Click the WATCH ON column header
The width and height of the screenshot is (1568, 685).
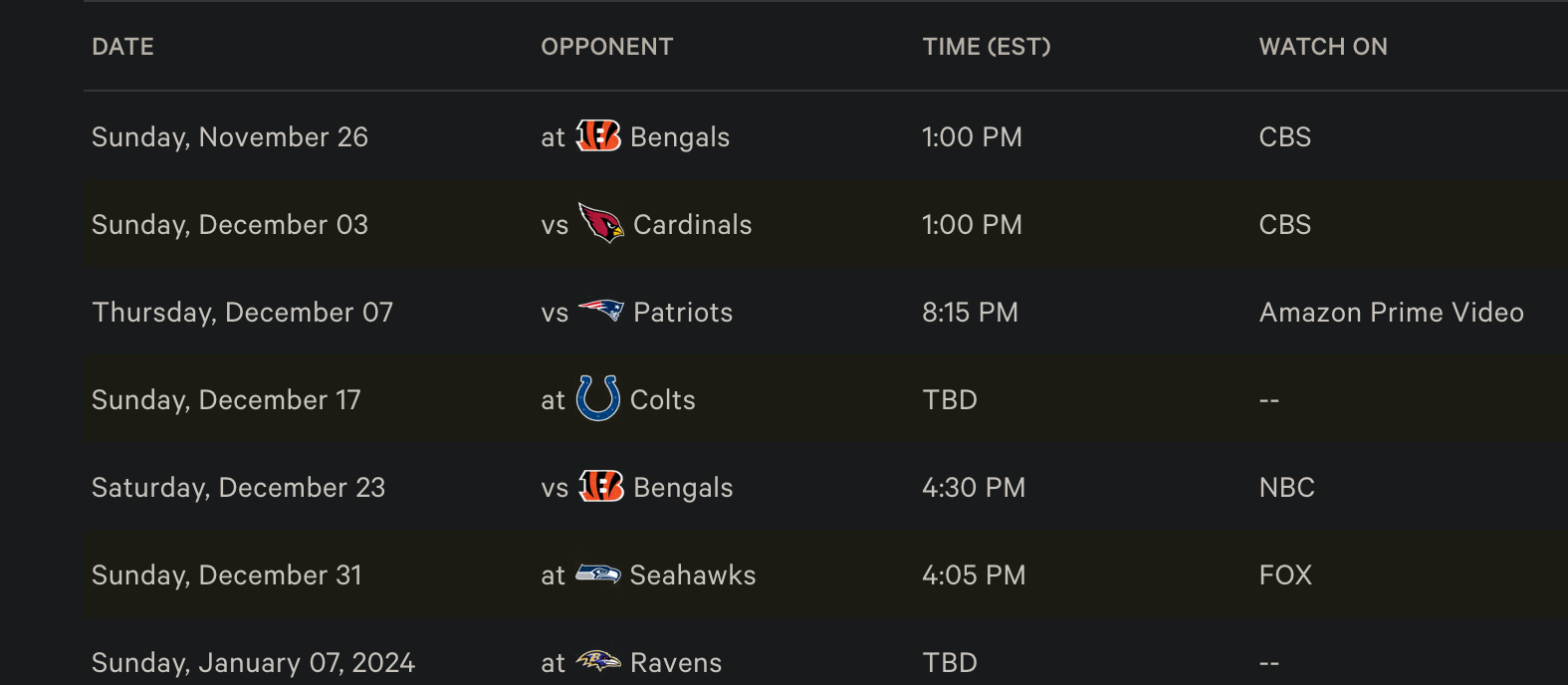[1323, 47]
